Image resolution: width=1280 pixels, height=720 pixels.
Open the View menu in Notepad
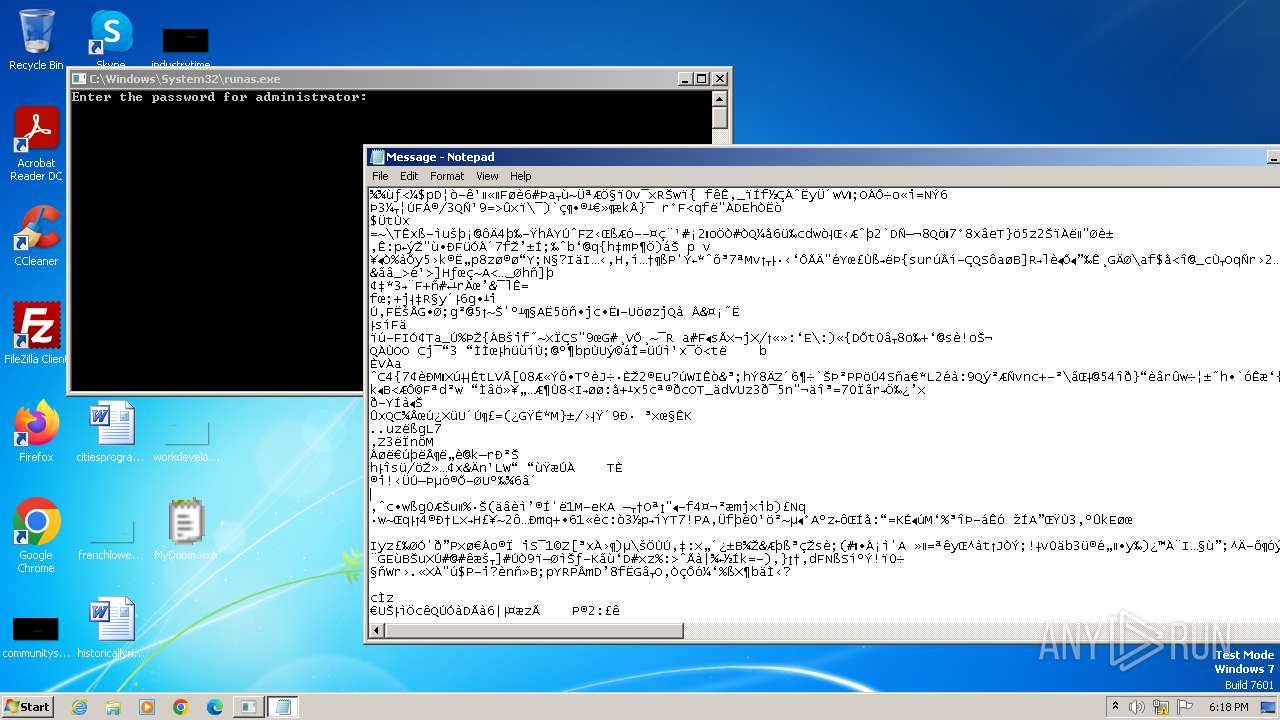coord(487,176)
